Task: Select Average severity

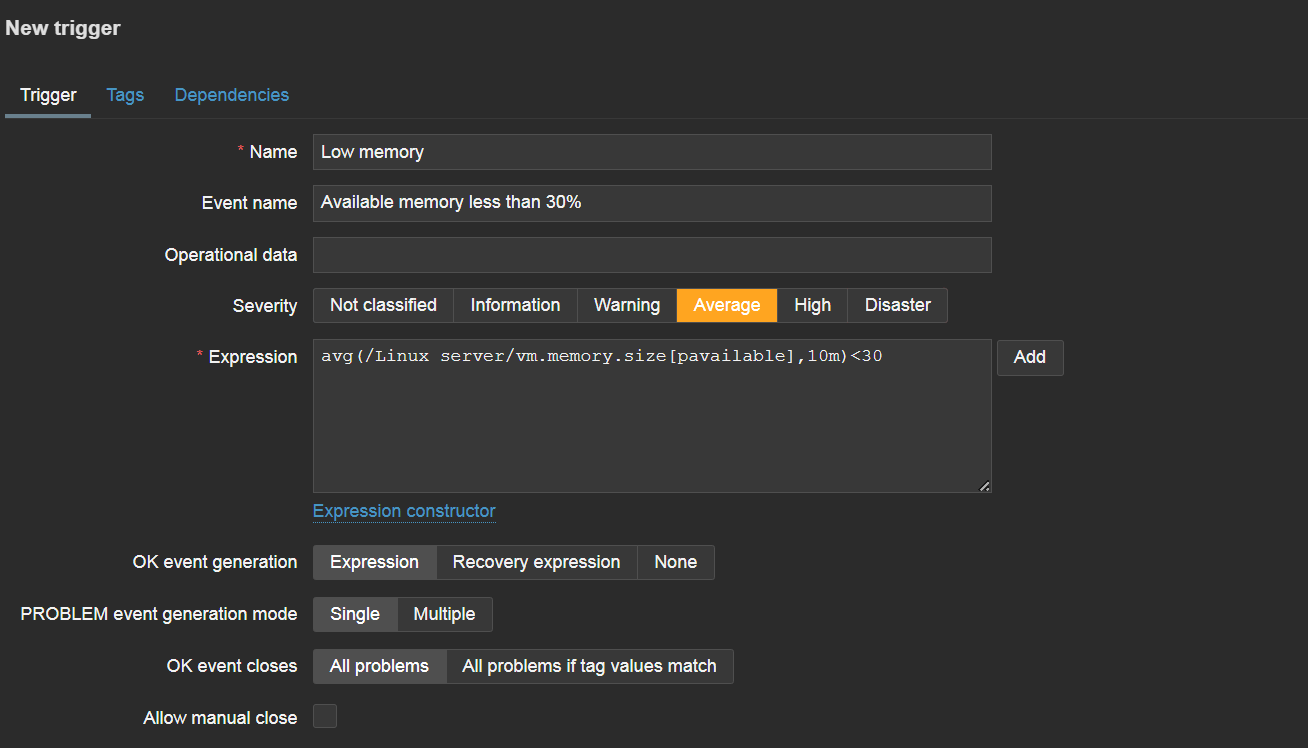Action: (x=727, y=306)
